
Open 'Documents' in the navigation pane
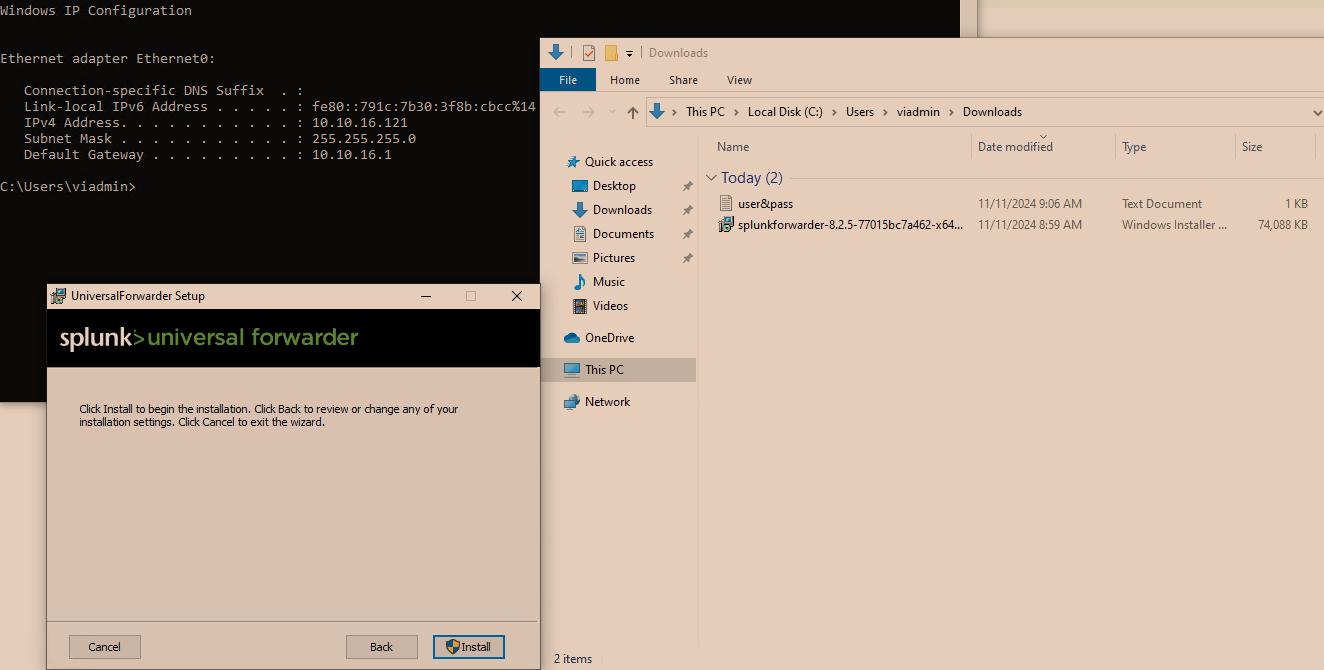tap(623, 234)
